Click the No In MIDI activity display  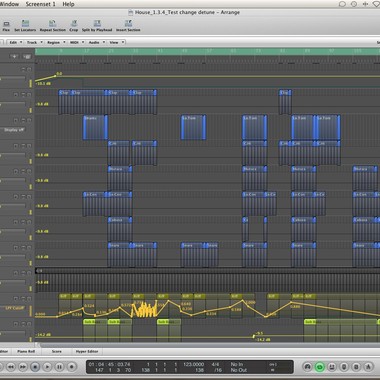[237, 364]
